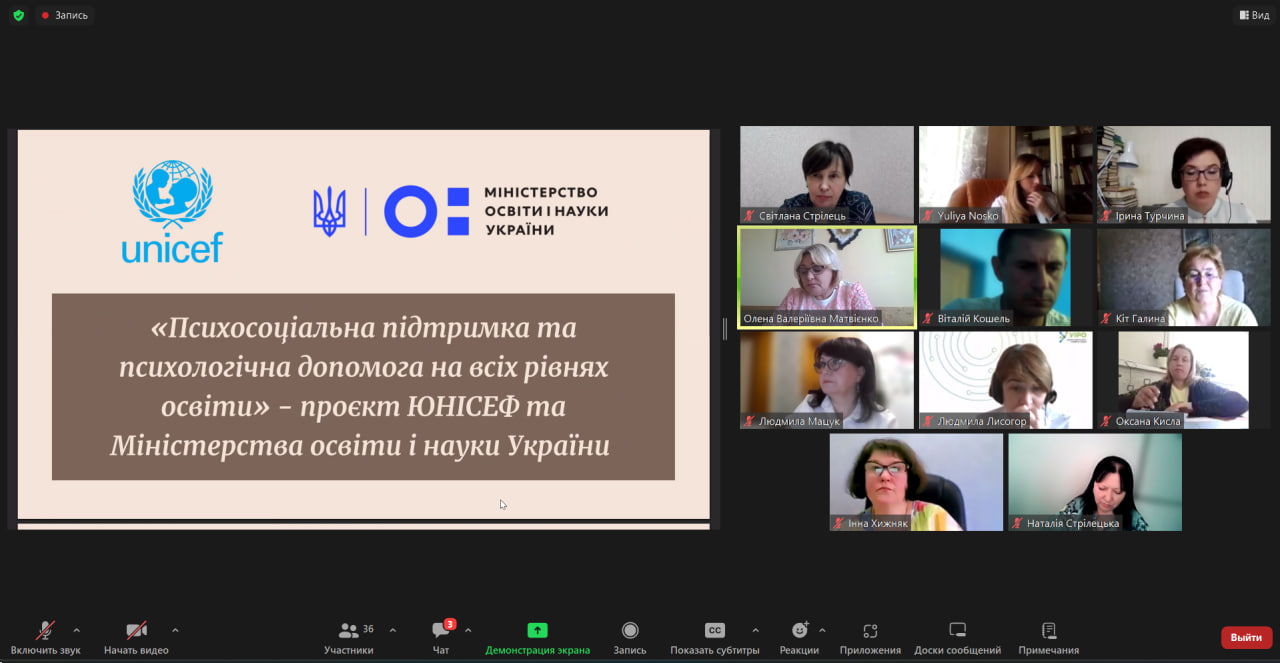This screenshot has width=1280, height=663.
Task: Expand arrow next to Реакции
Action: point(822,630)
